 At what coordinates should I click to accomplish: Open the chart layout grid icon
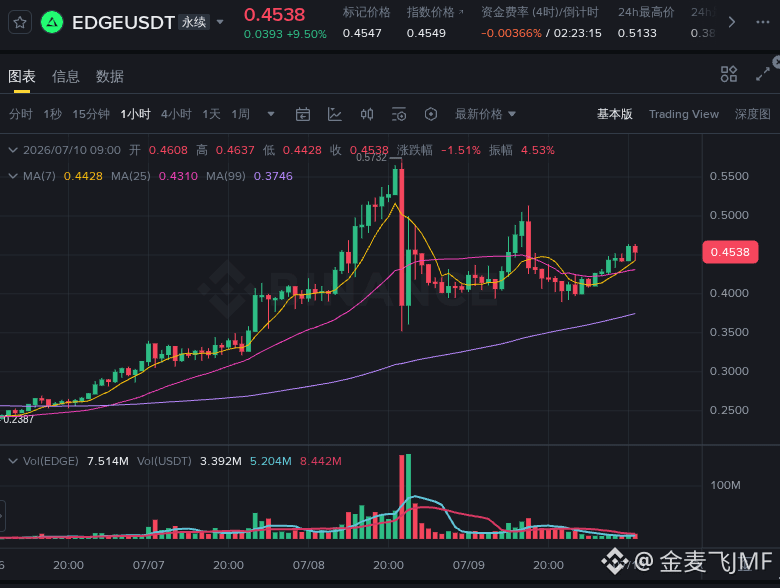coord(729,74)
